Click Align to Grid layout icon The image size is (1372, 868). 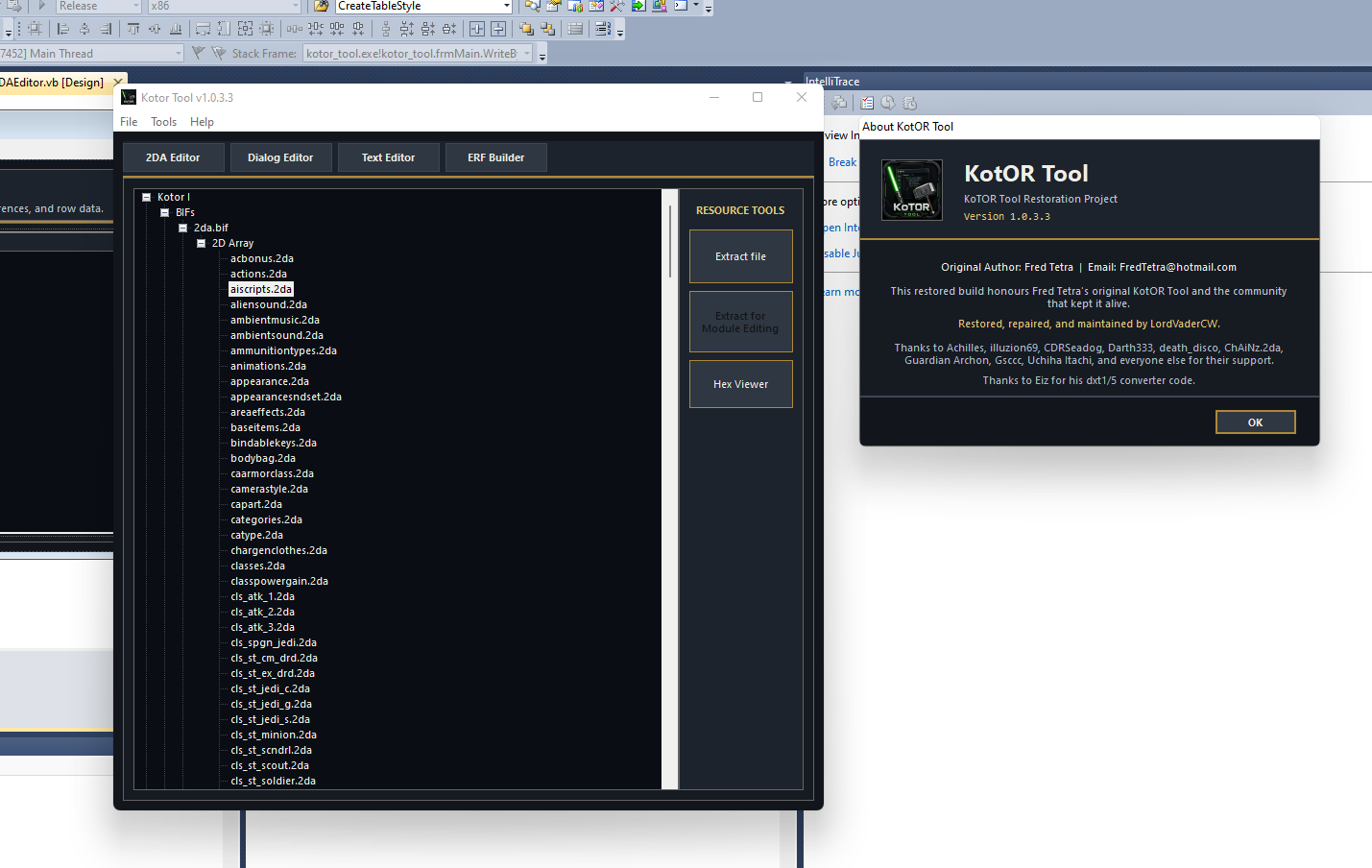point(35,29)
